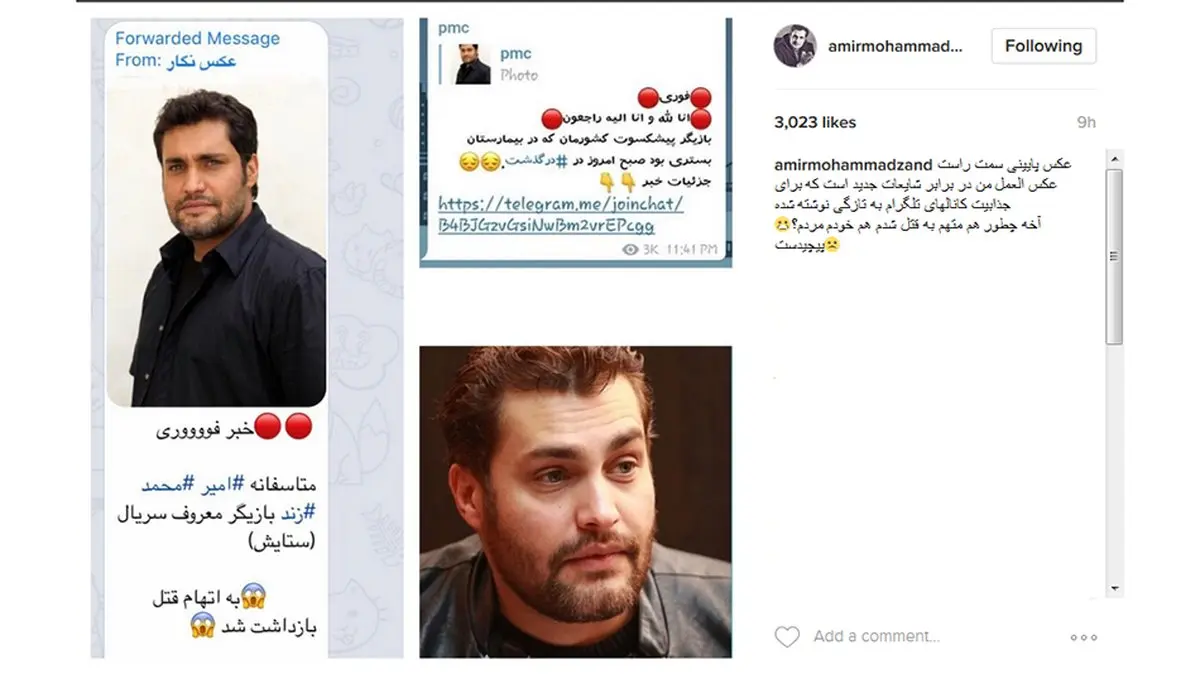Toggle the Following button
1200x674 pixels.
pos(1043,46)
